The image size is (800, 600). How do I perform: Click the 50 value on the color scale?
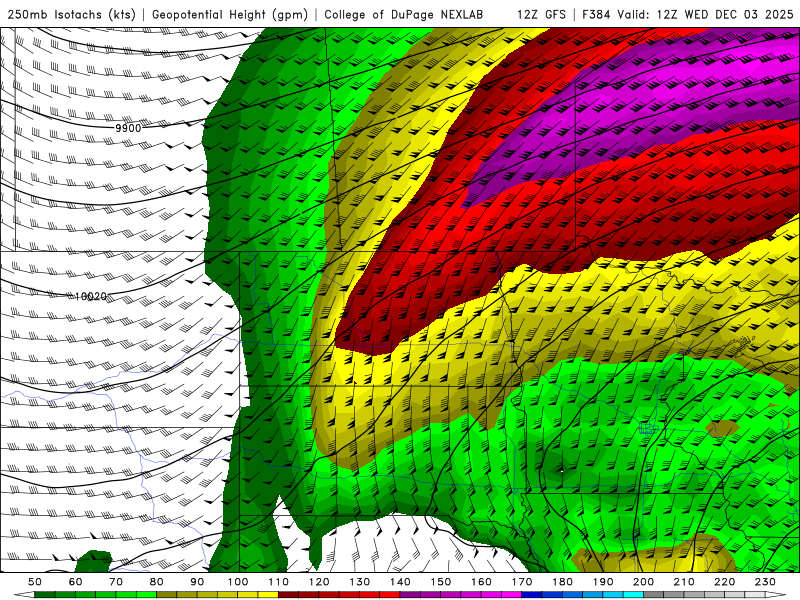click(x=35, y=582)
